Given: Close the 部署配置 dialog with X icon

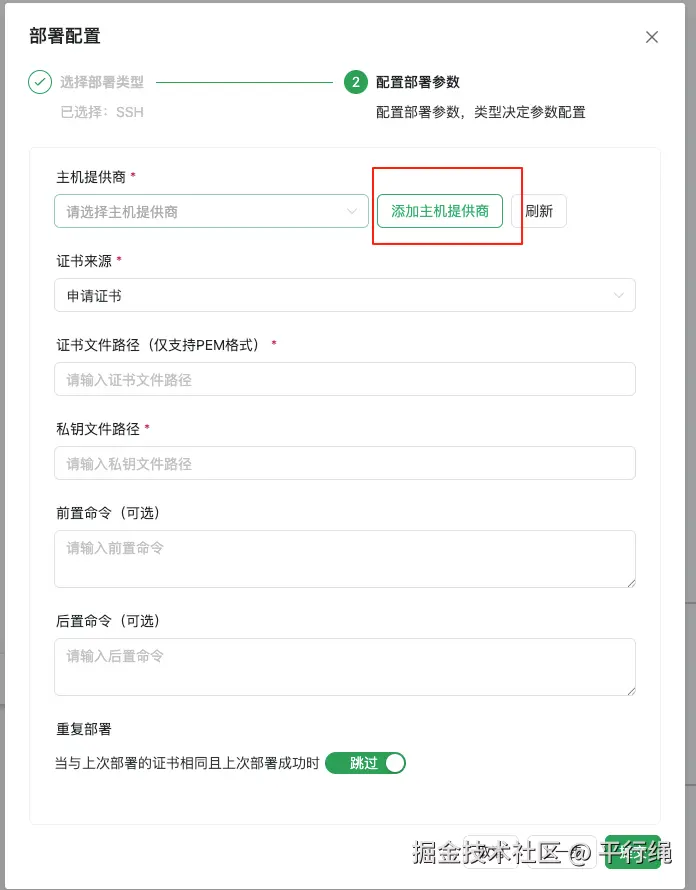Looking at the screenshot, I should tap(652, 37).
